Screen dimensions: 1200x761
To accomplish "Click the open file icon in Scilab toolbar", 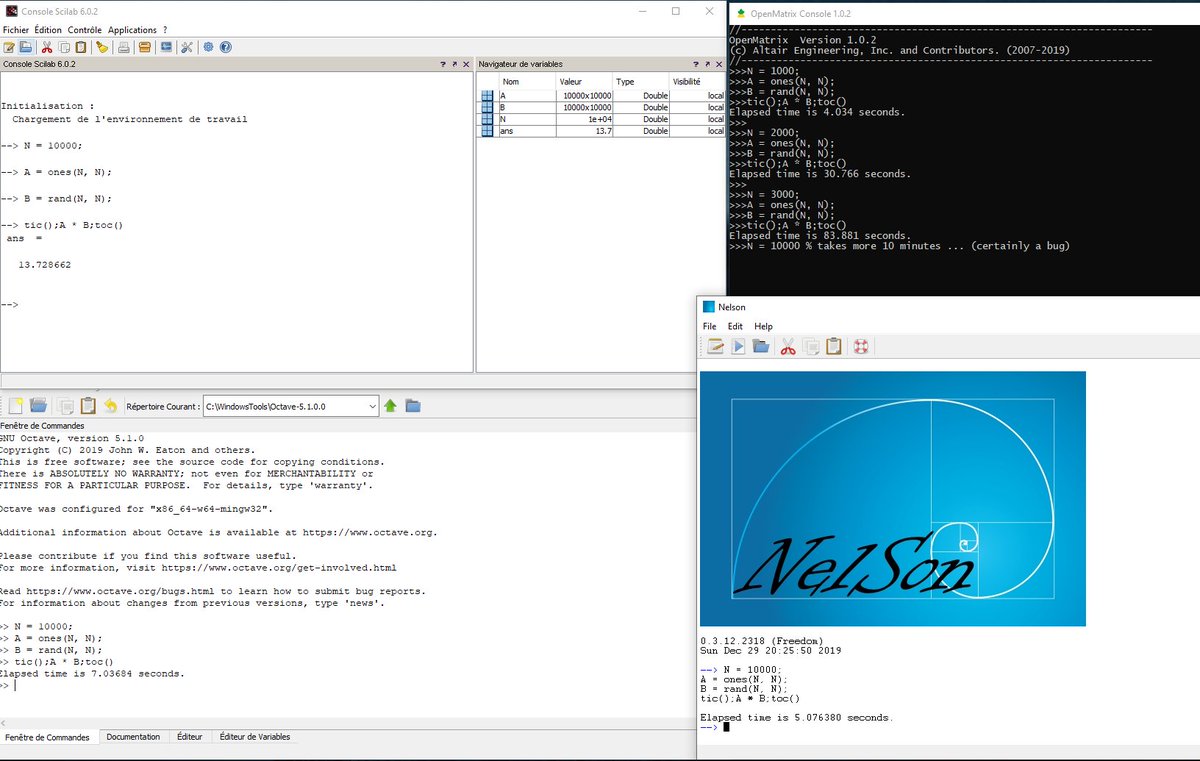I will (x=25, y=47).
